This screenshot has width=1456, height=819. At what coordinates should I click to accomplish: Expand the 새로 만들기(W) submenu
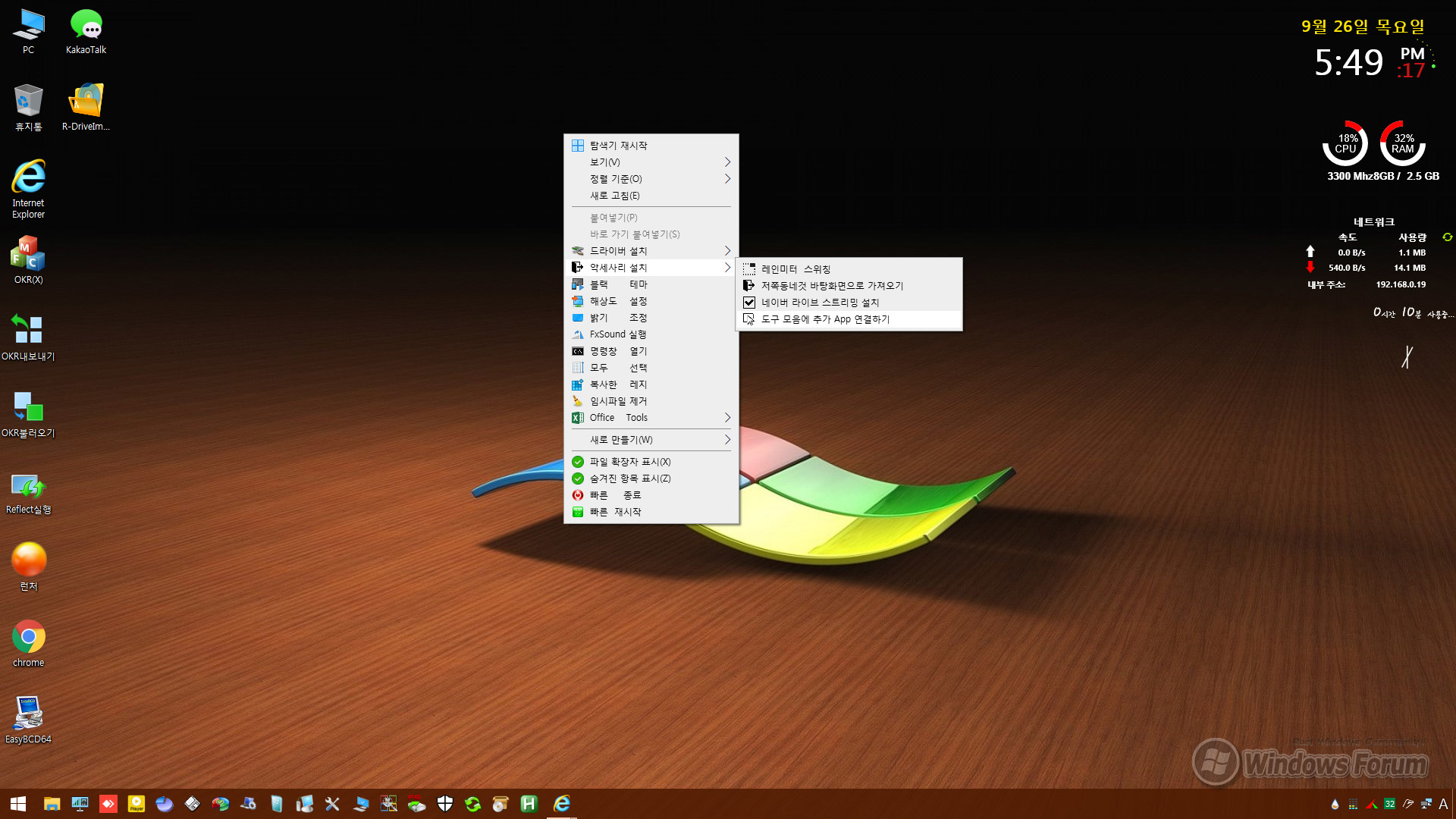[x=651, y=440]
